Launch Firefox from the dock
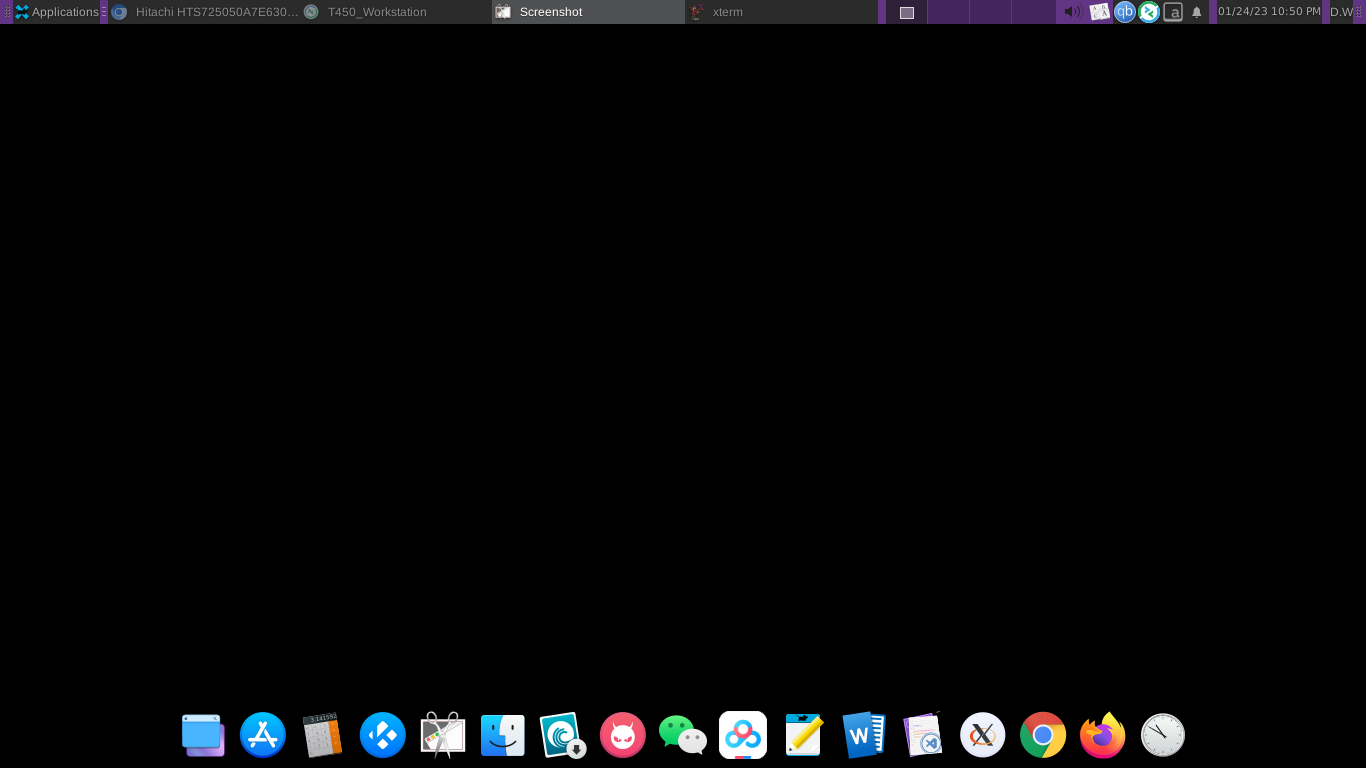Screen dimensions: 1366x768 (1103, 735)
